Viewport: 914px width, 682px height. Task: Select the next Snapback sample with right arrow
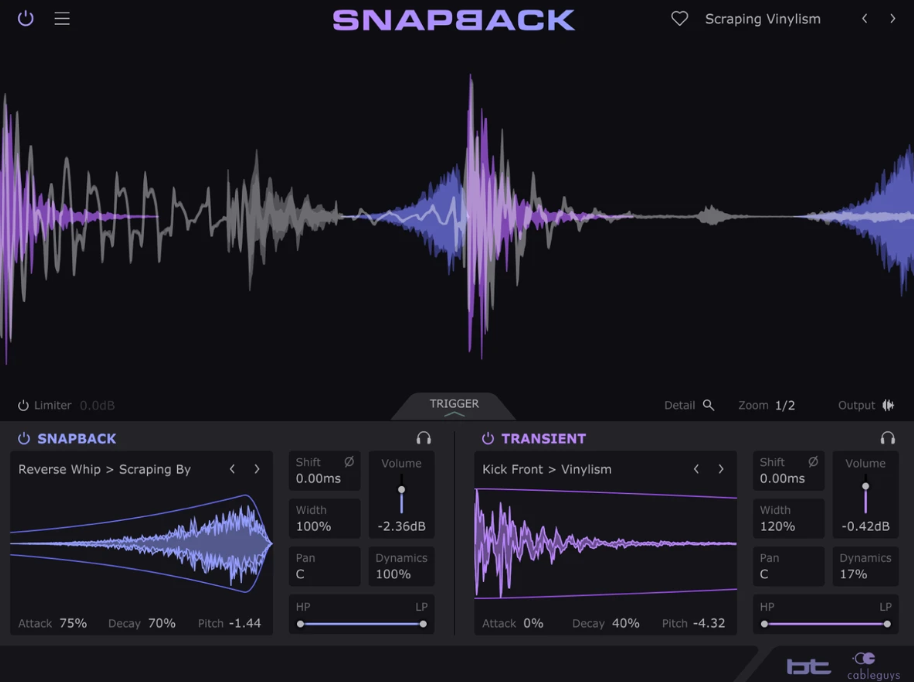257,469
